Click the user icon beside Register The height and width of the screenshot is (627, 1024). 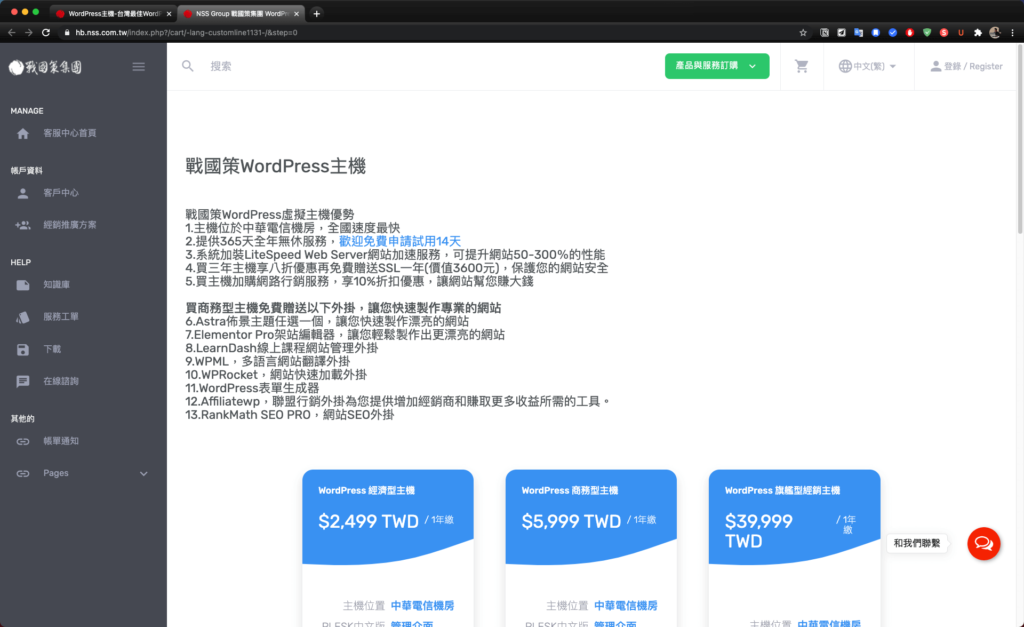936,66
